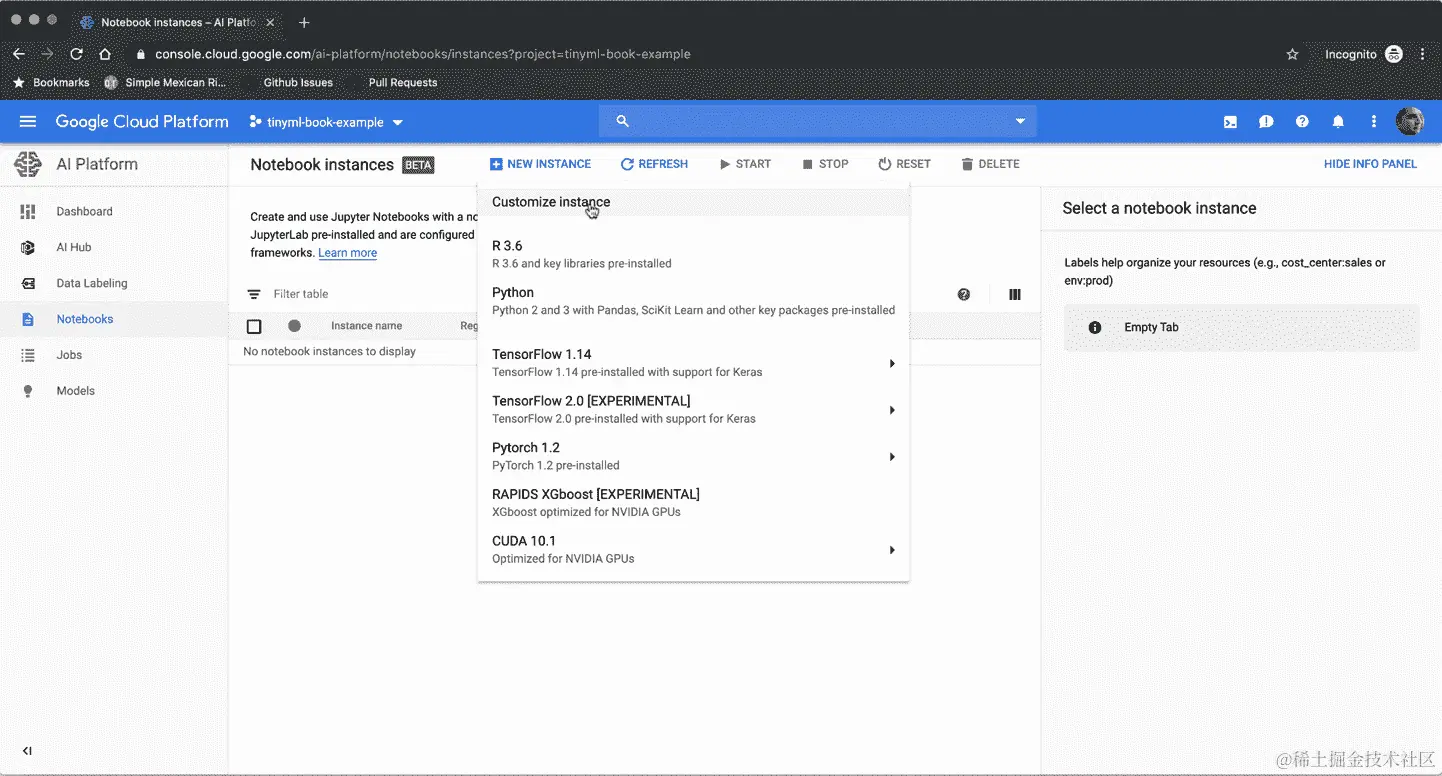Image resolution: width=1442 pixels, height=776 pixels.
Task: Open the three-dot settings menu in header
Action: point(1374,122)
